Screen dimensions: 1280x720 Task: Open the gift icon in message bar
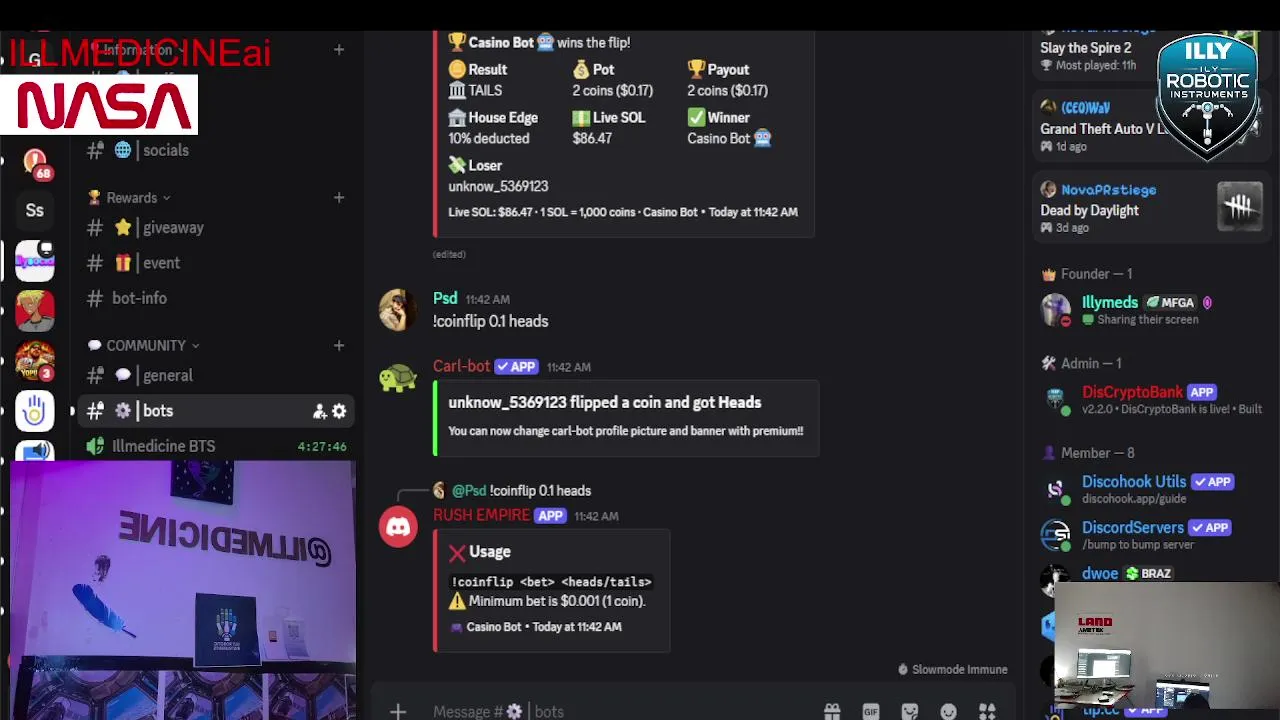tap(832, 711)
